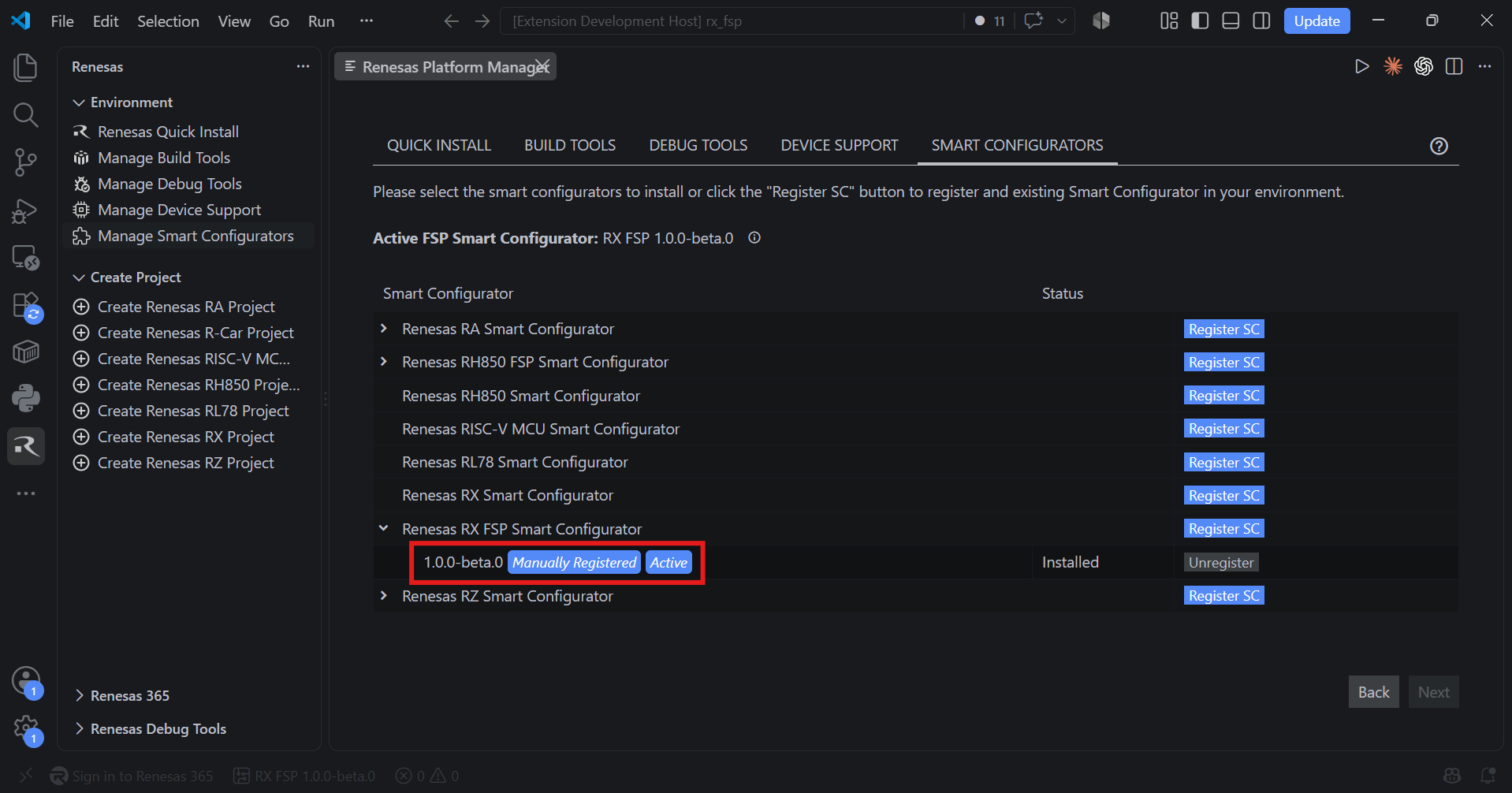Customize layout from title bar
The height and width of the screenshot is (793, 1512).
1169,21
